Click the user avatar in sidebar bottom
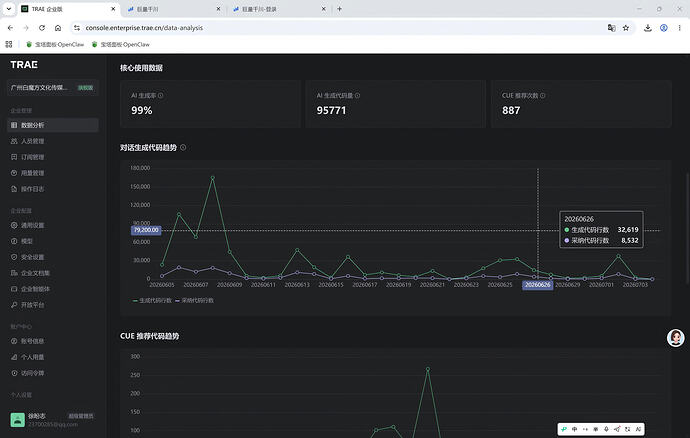 [18, 420]
